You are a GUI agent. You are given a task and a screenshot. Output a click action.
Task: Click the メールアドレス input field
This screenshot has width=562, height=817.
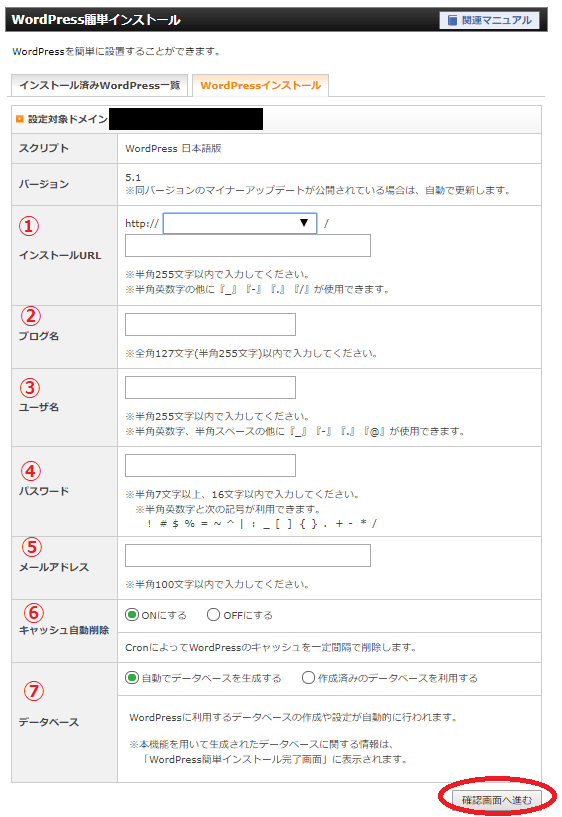pos(248,555)
